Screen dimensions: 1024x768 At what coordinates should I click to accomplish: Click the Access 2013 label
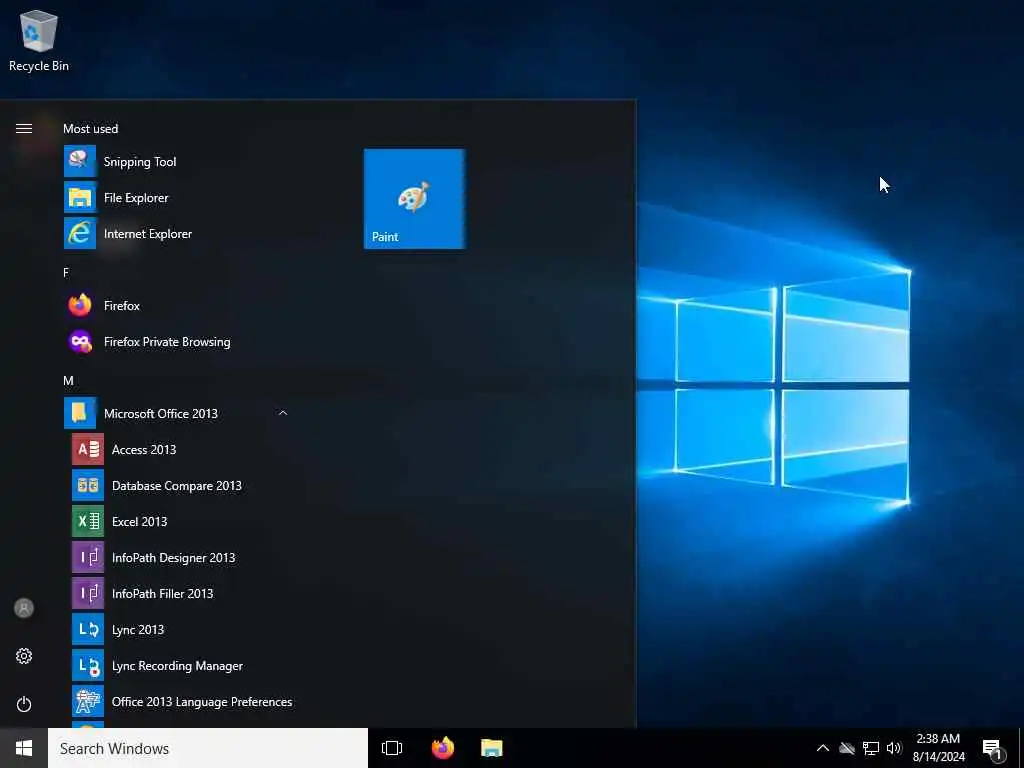(x=144, y=449)
